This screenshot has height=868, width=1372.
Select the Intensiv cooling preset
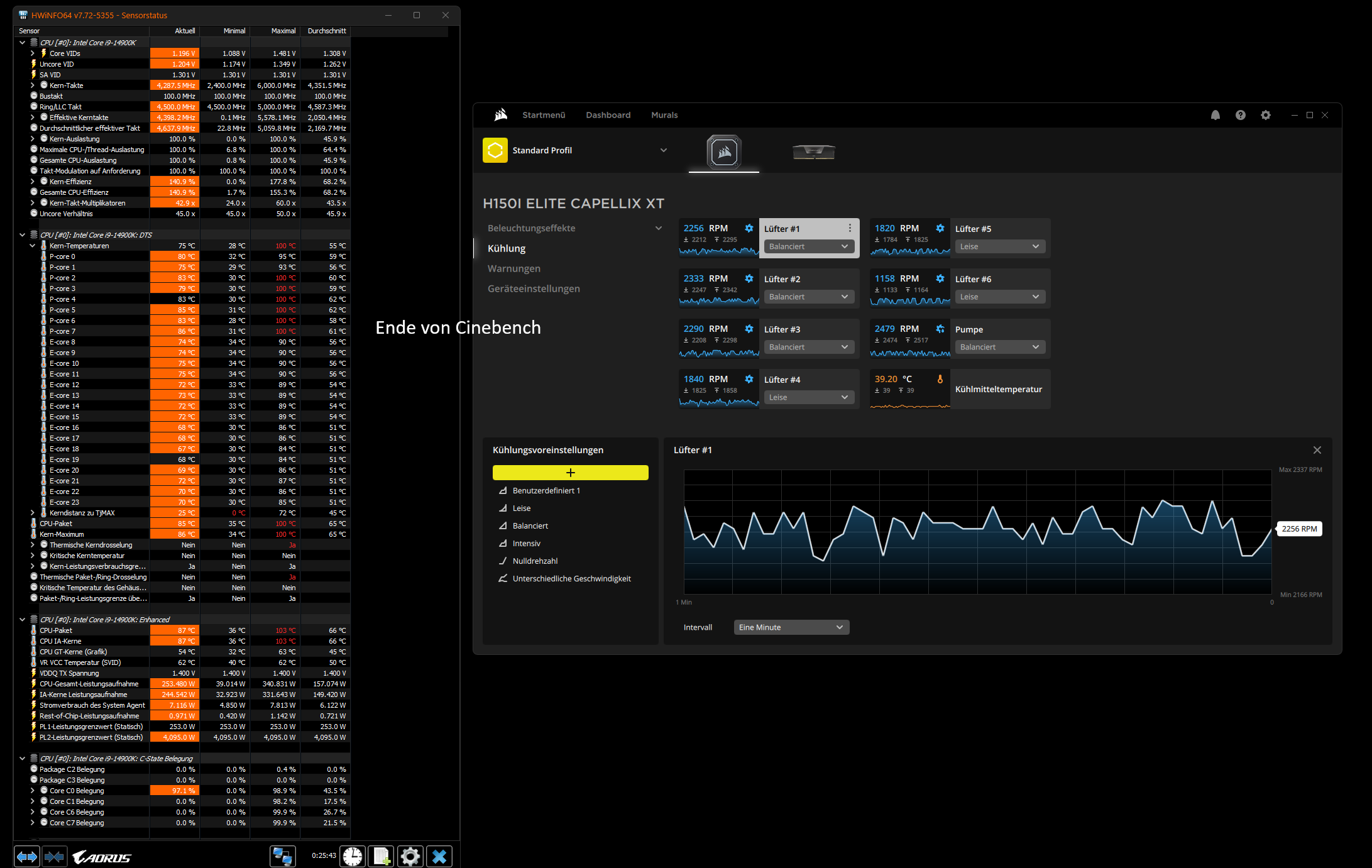[526, 544]
